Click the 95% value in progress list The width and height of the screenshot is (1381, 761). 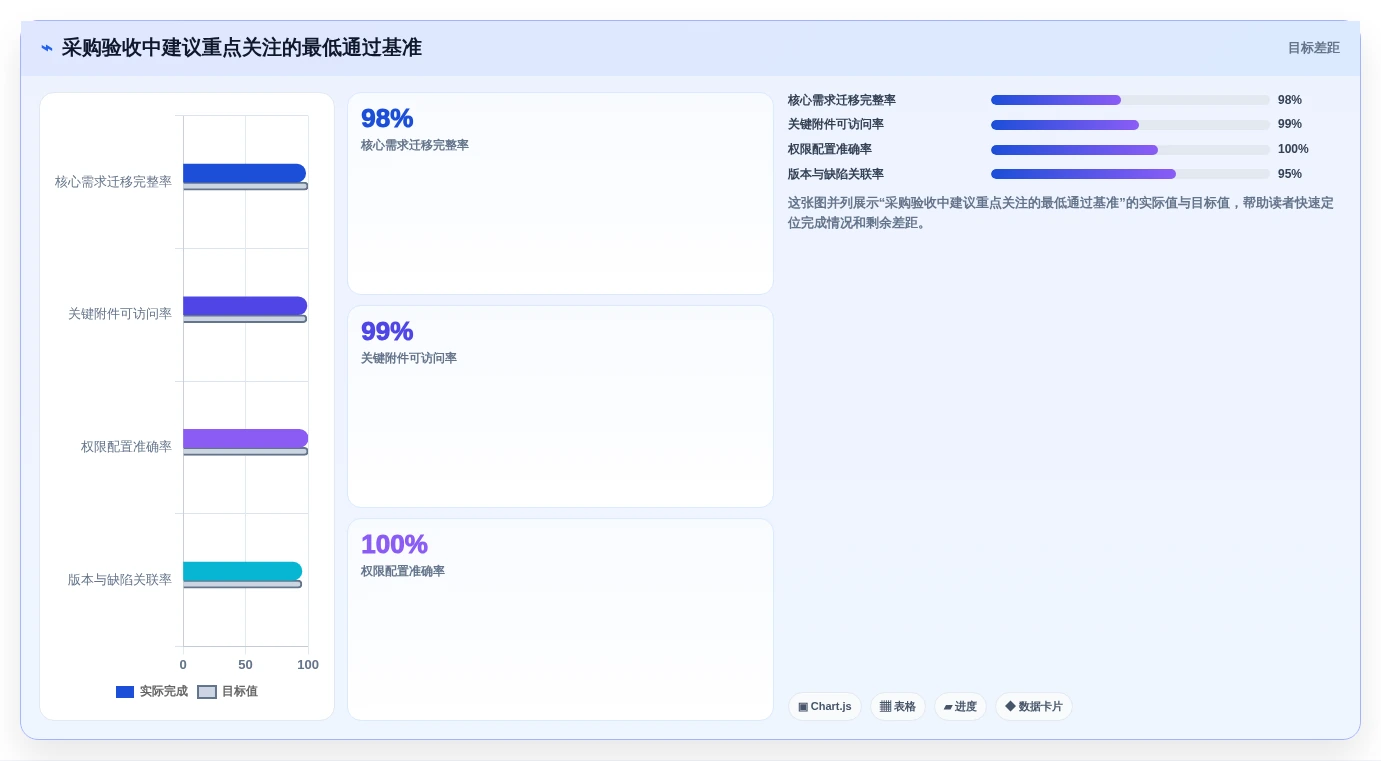[1290, 174]
